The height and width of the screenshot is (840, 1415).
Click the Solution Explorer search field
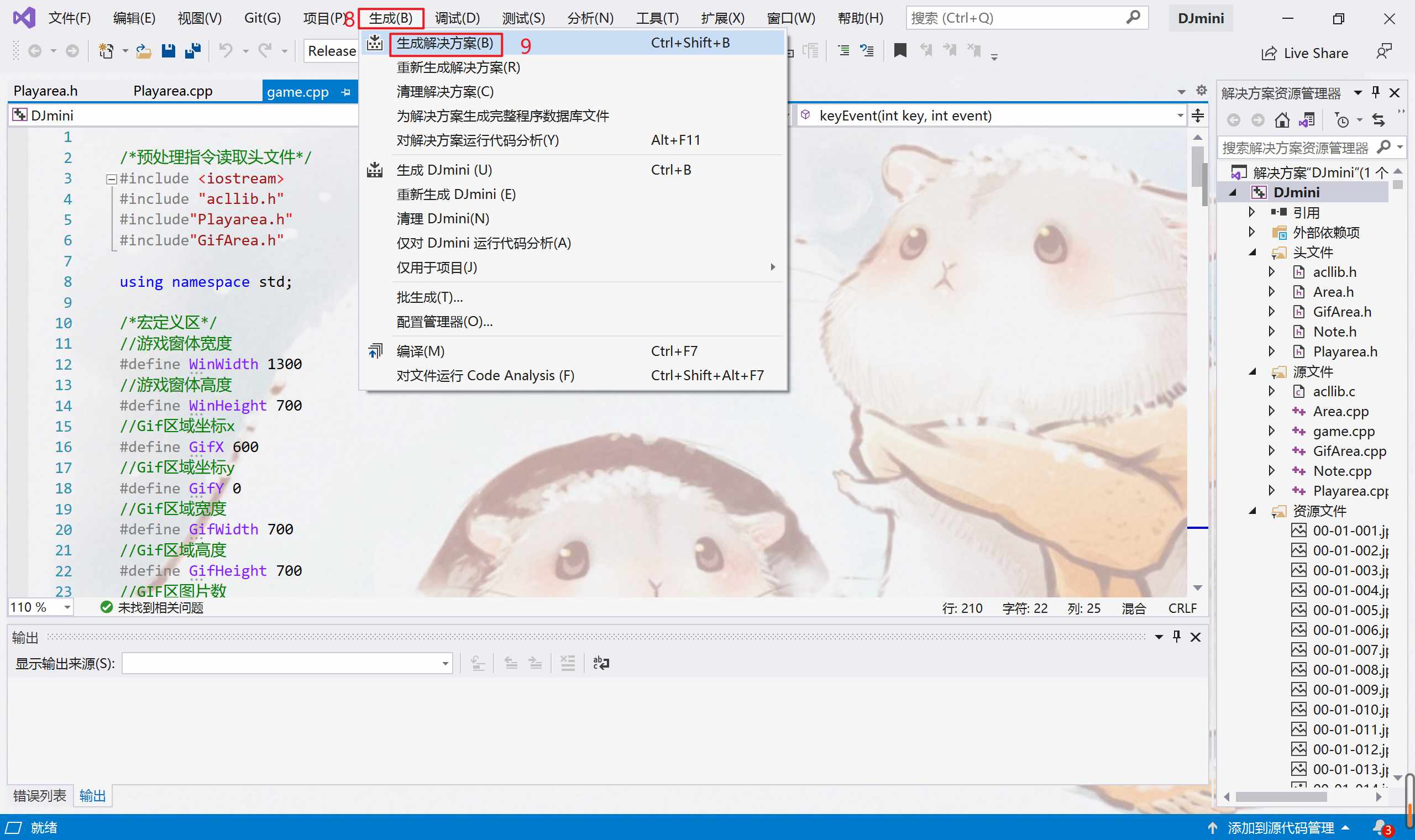click(x=1311, y=147)
